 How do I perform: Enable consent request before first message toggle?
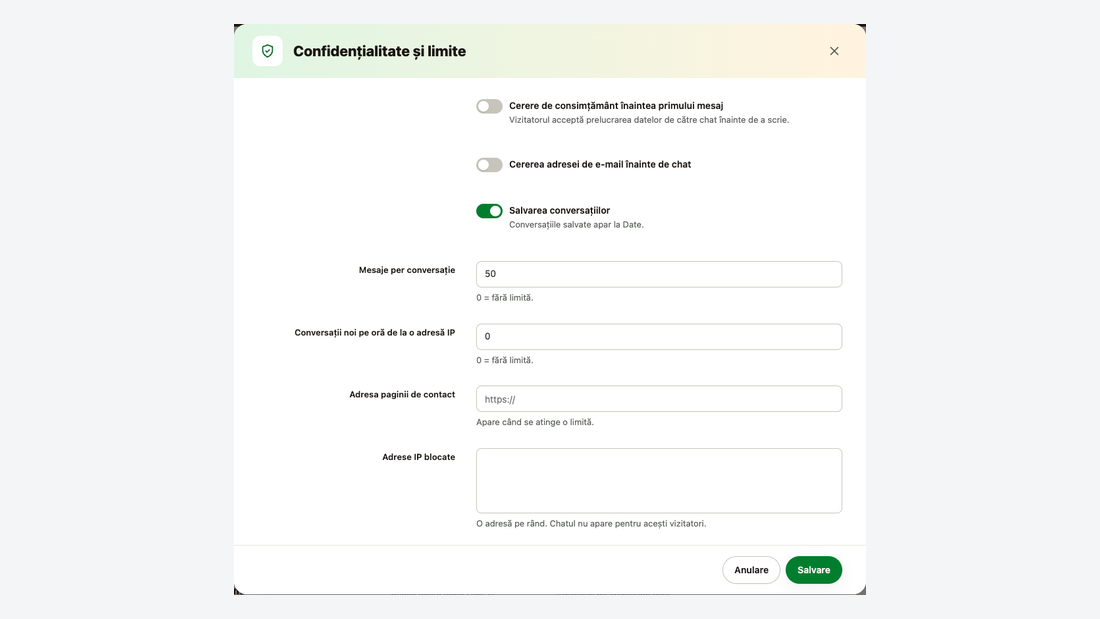coord(489,107)
